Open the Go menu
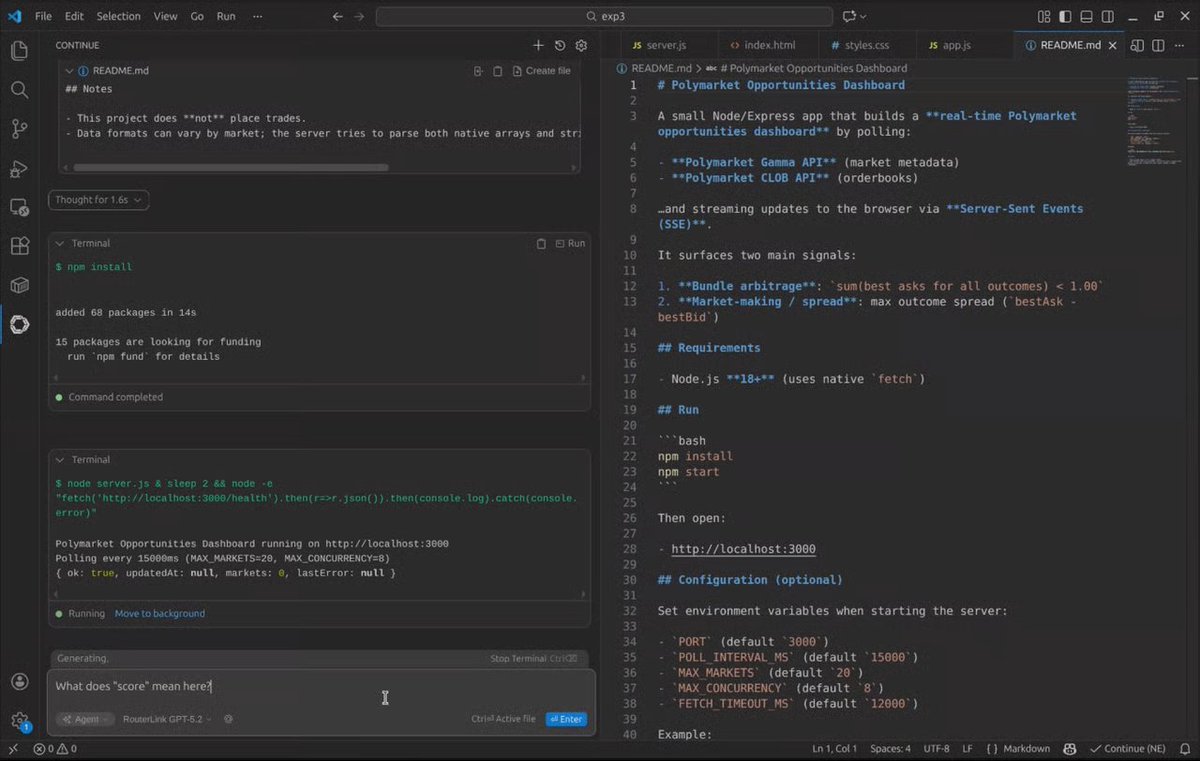The width and height of the screenshot is (1200, 761). click(x=197, y=16)
